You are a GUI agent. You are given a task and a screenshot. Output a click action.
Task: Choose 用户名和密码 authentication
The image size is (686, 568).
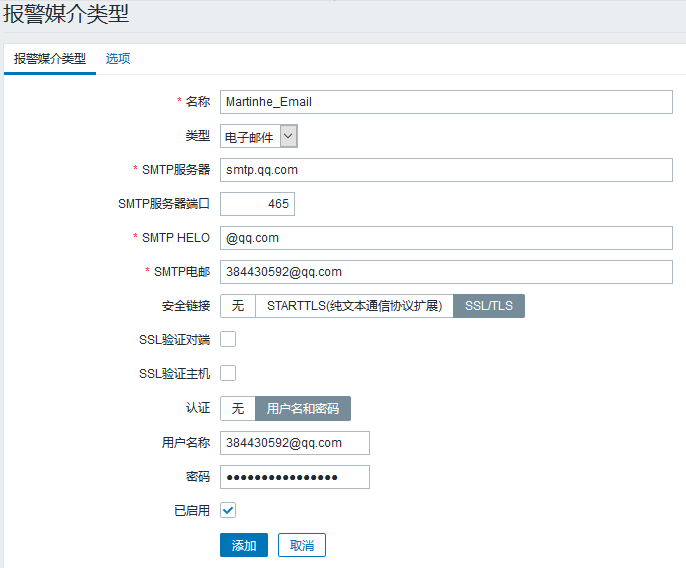coord(303,409)
